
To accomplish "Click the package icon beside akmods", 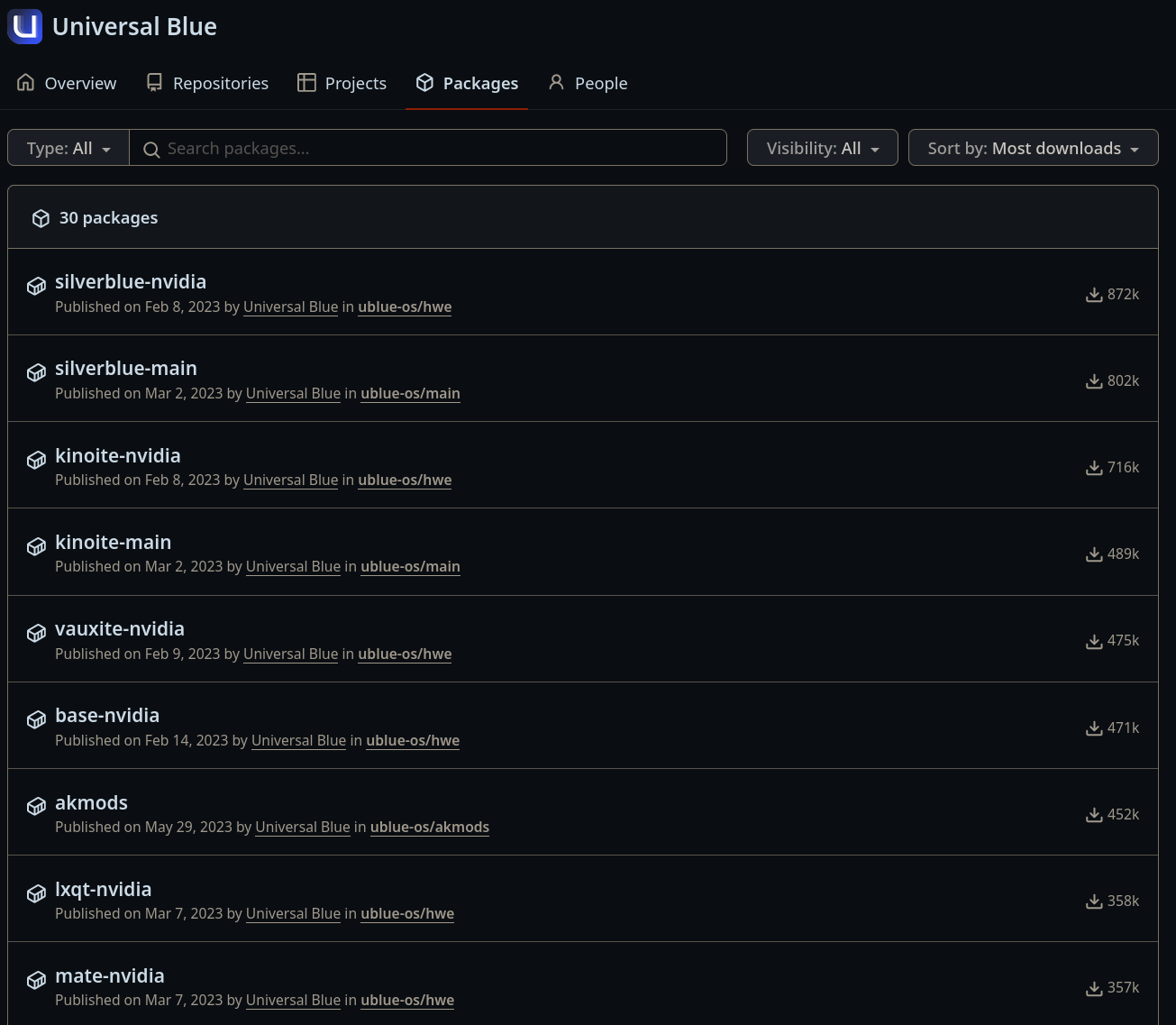I will coord(36,807).
